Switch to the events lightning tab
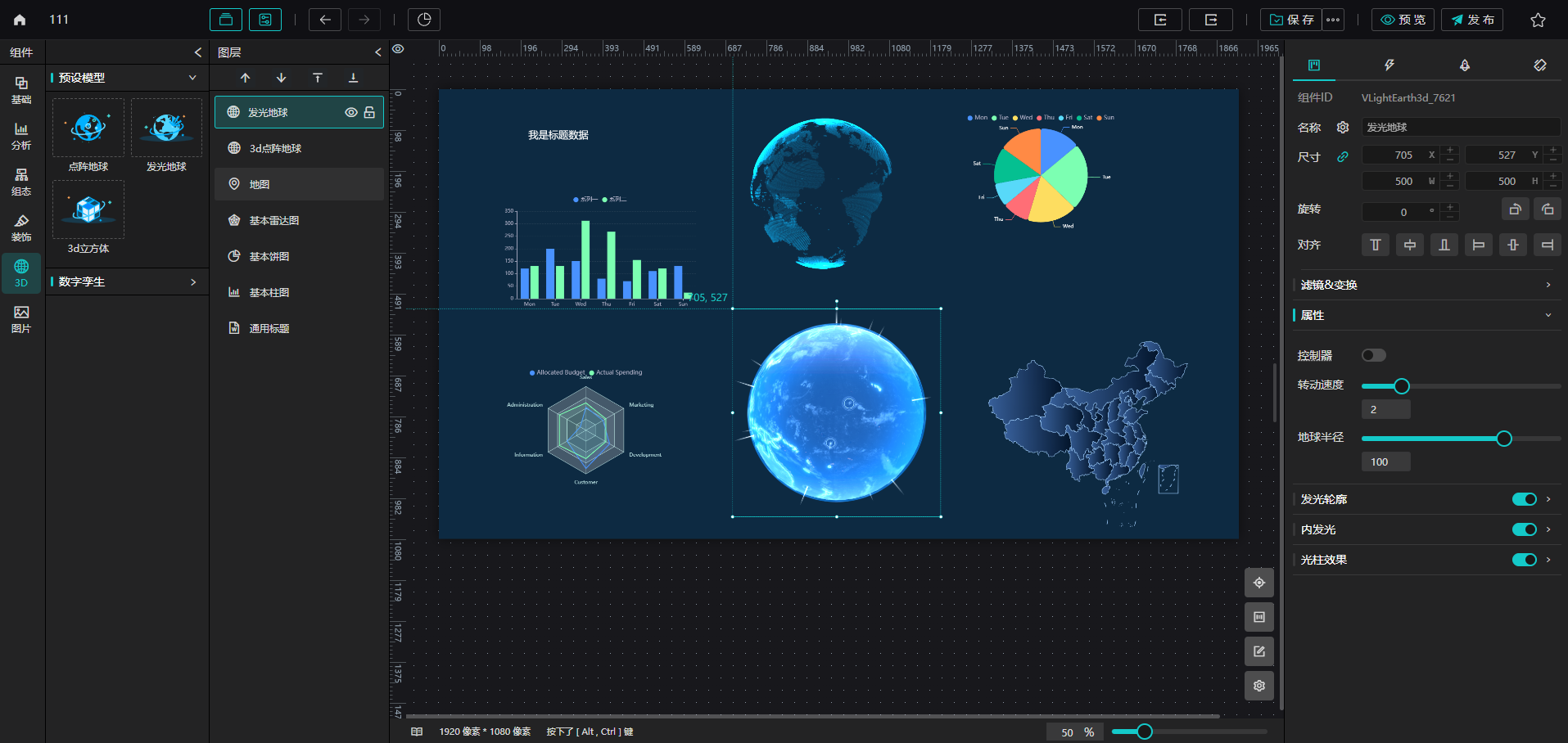 (1389, 65)
